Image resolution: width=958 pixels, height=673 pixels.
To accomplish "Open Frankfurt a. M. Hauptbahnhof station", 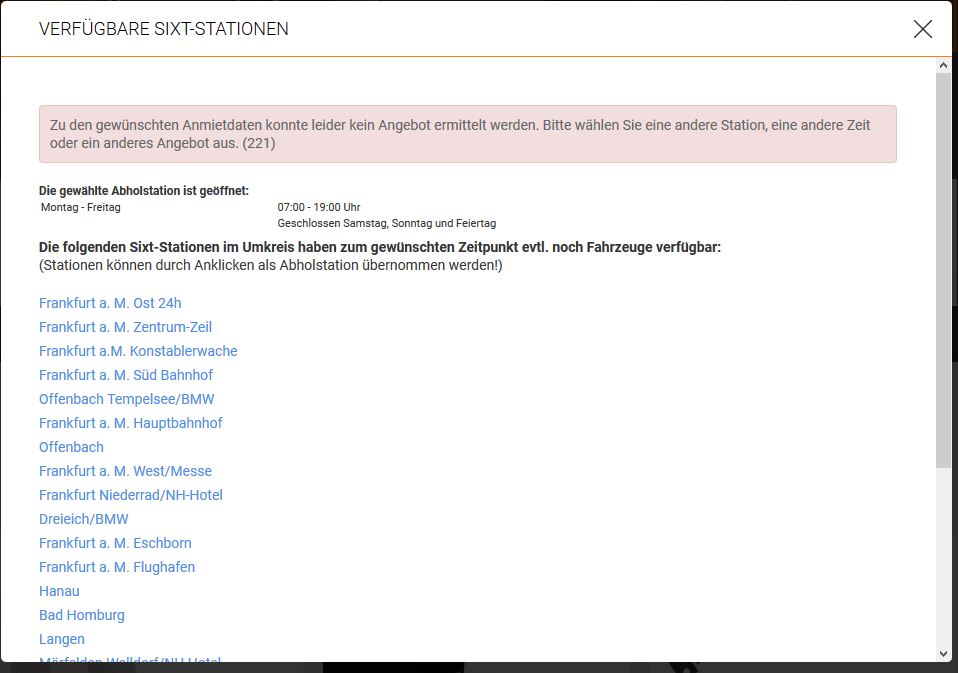I will tap(131, 423).
